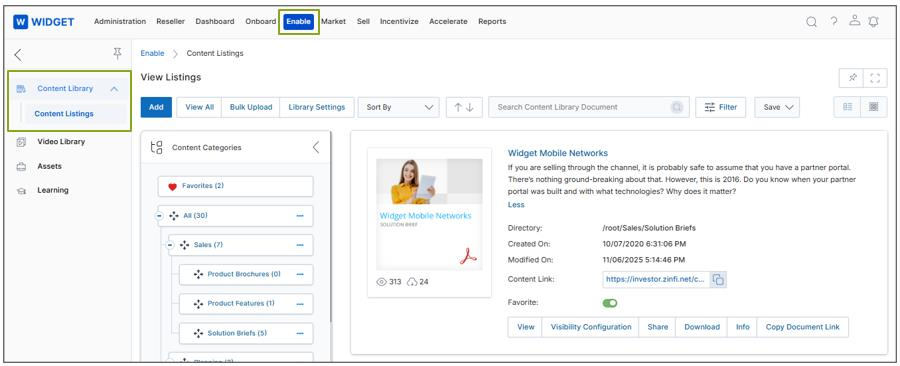The image size is (900, 366).
Task: Click the Enable breadcrumb link
Action: coord(152,53)
